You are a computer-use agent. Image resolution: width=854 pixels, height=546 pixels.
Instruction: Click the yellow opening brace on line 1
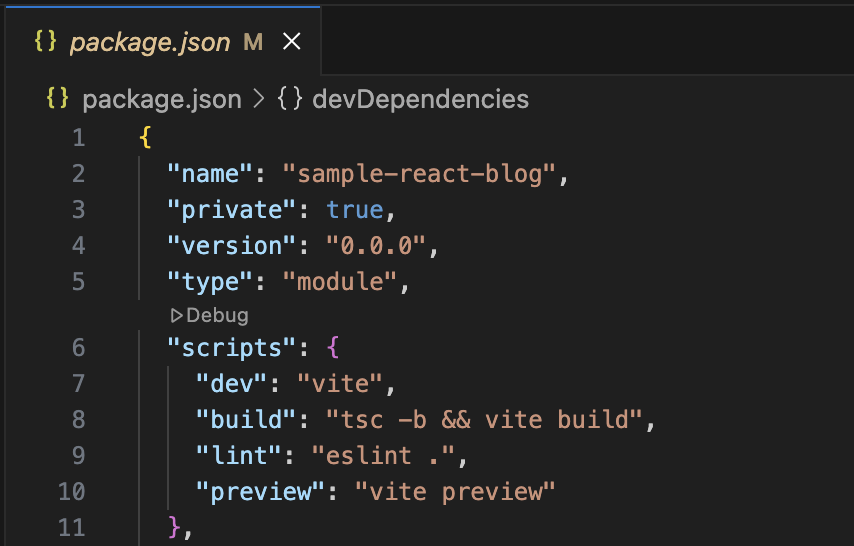point(145,138)
